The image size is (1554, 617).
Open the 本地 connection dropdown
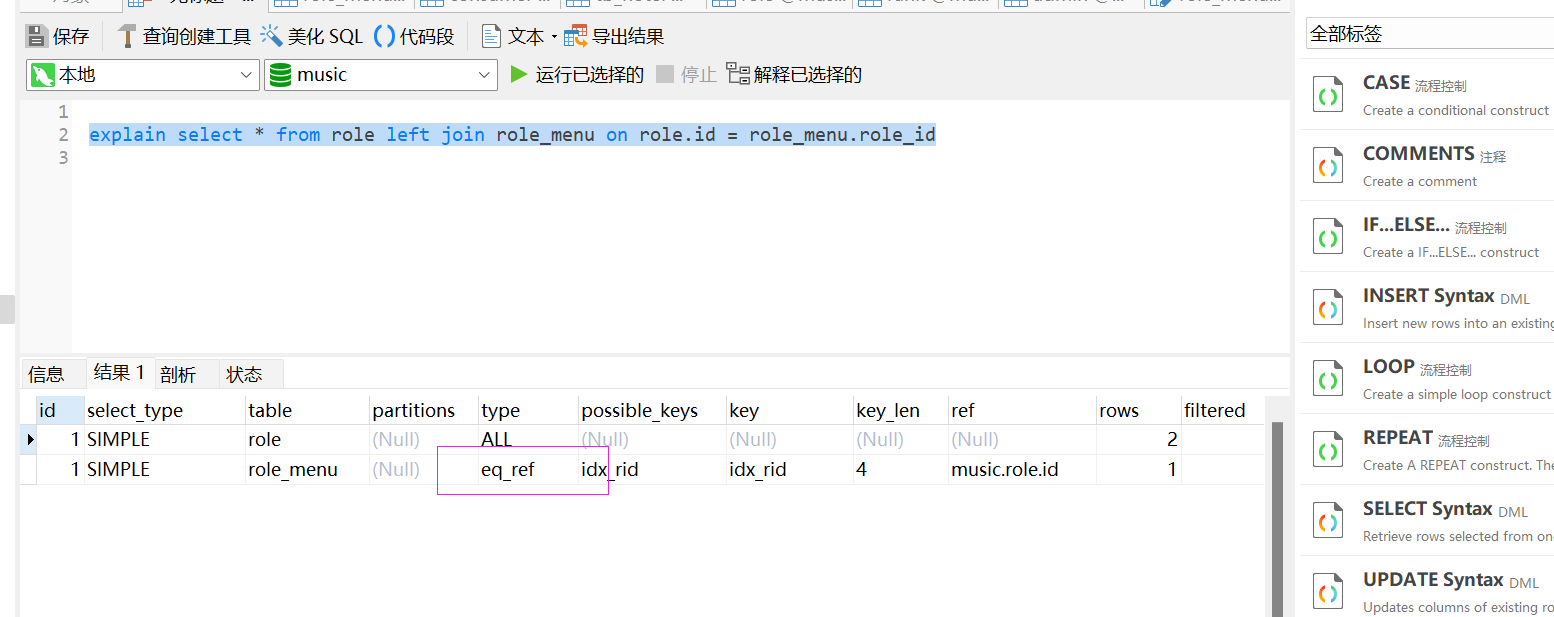coord(143,75)
